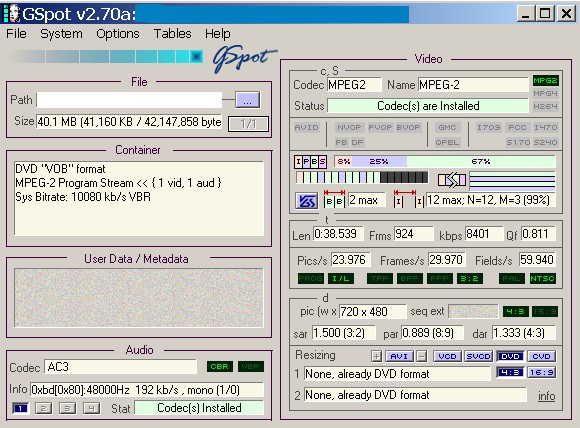Click the BVOP indicator
The height and width of the screenshot is (428, 580).
click(x=408, y=127)
